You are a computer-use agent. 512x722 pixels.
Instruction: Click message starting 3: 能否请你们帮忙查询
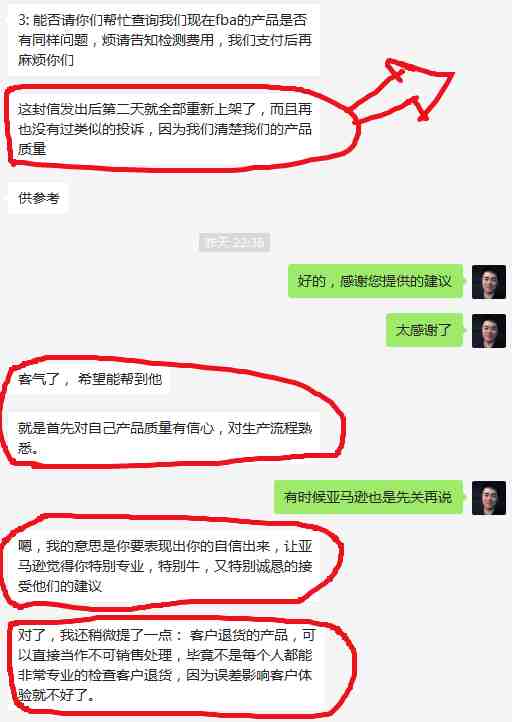[x=164, y=40]
